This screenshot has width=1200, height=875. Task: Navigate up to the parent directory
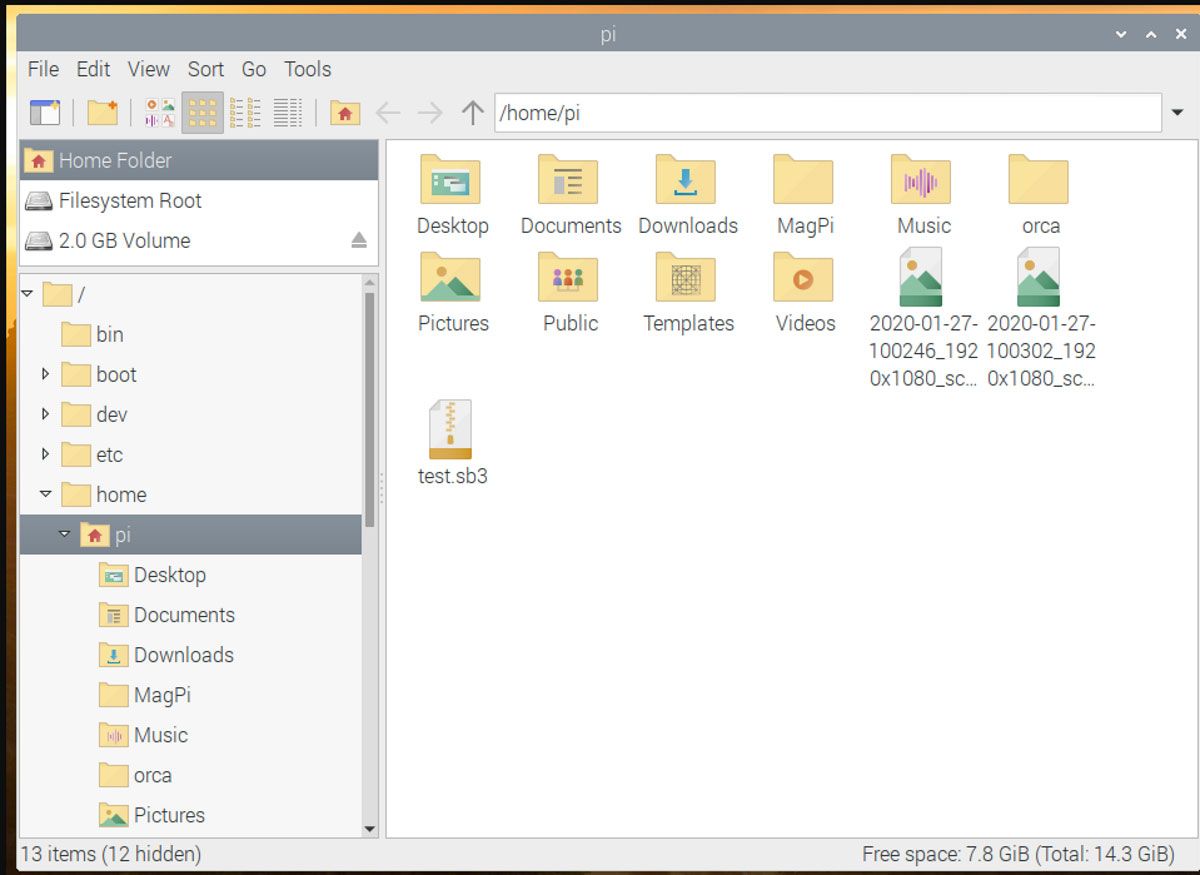click(x=470, y=112)
